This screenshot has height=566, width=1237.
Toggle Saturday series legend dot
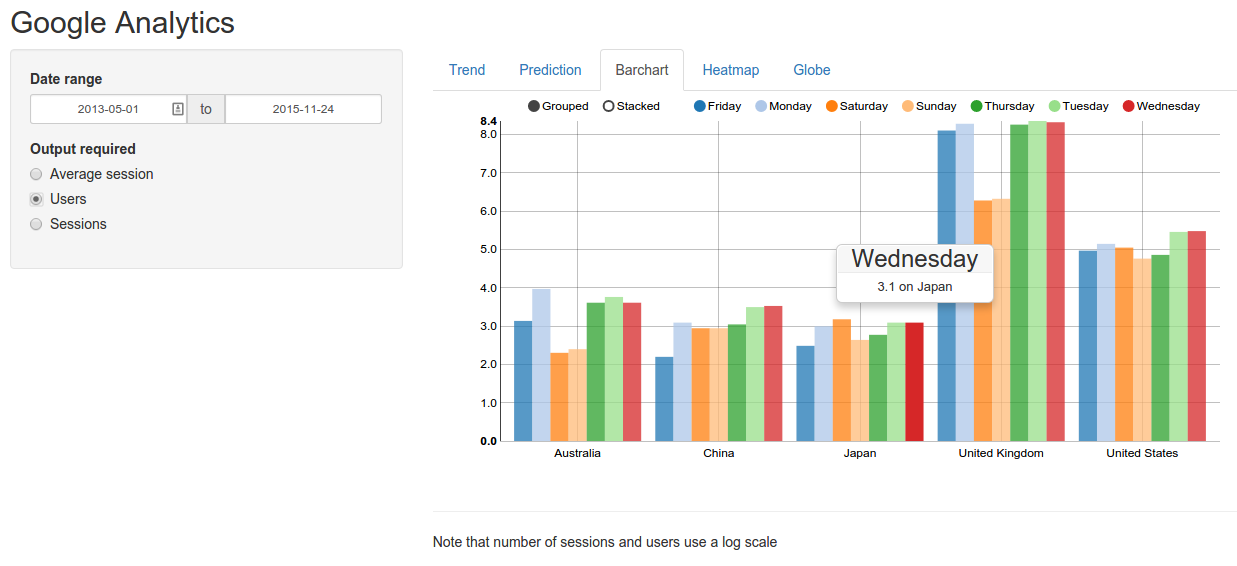click(x=832, y=106)
